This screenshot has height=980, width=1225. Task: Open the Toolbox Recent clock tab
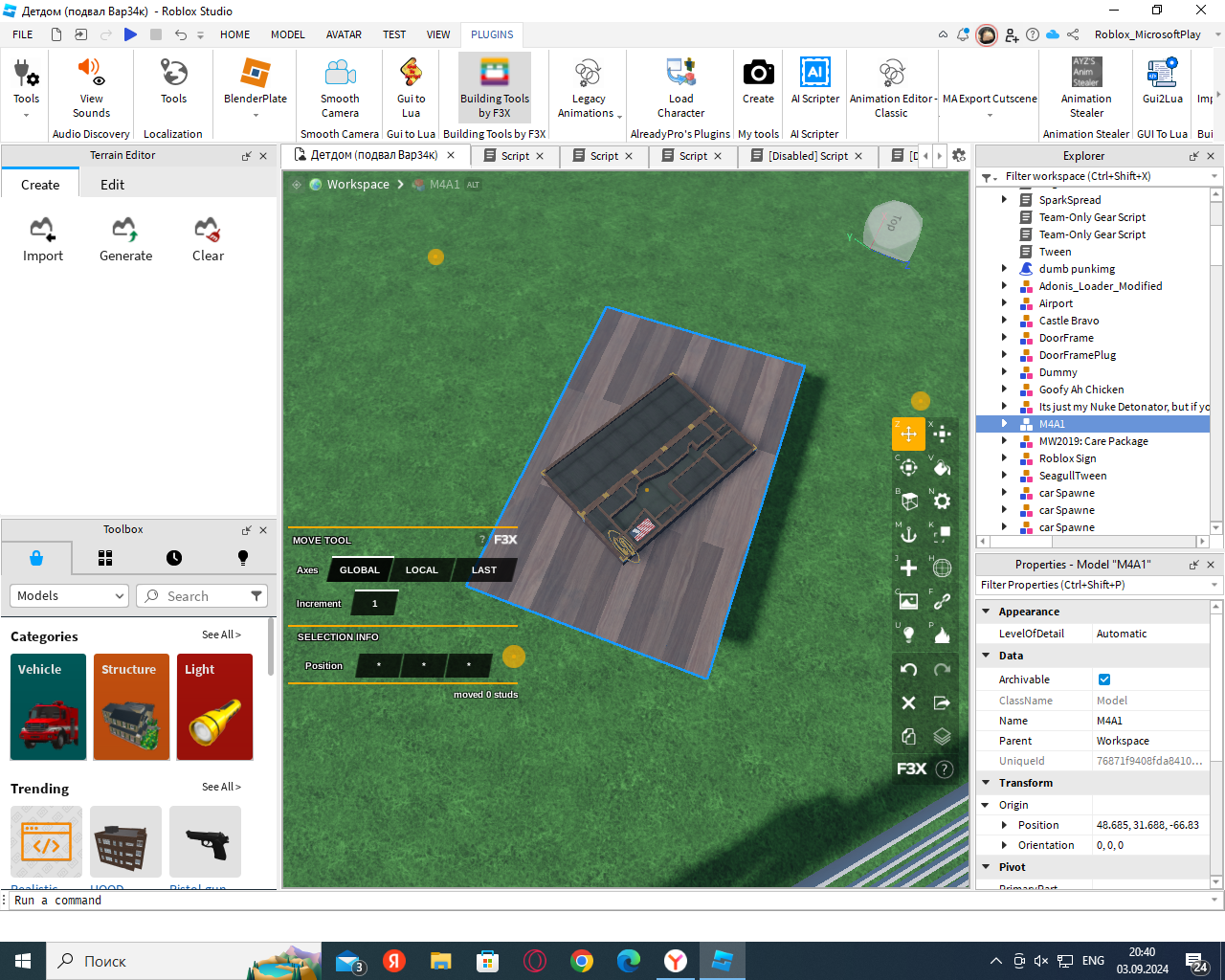(x=173, y=558)
